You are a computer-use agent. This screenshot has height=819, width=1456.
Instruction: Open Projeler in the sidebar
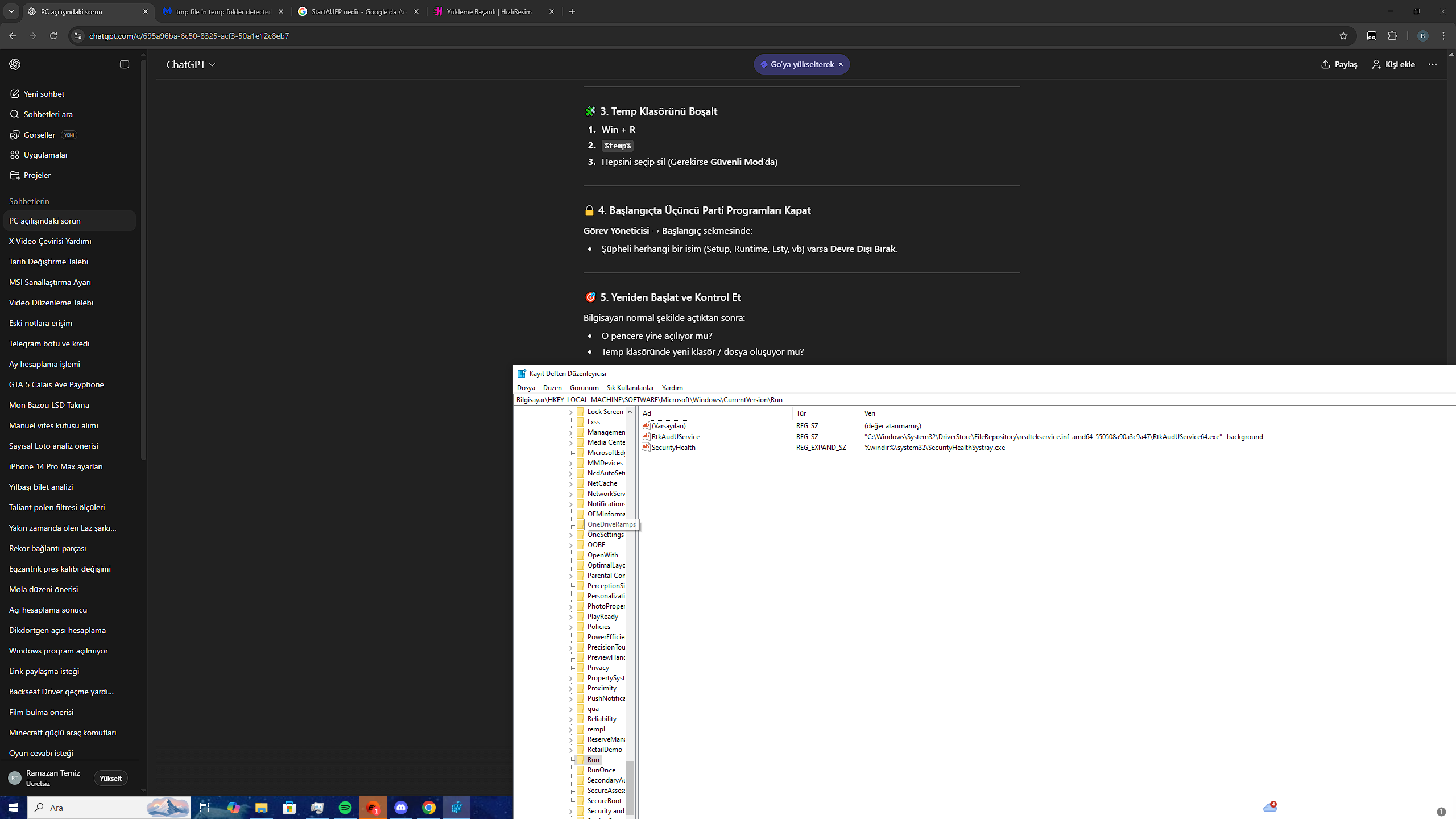tap(69, 175)
